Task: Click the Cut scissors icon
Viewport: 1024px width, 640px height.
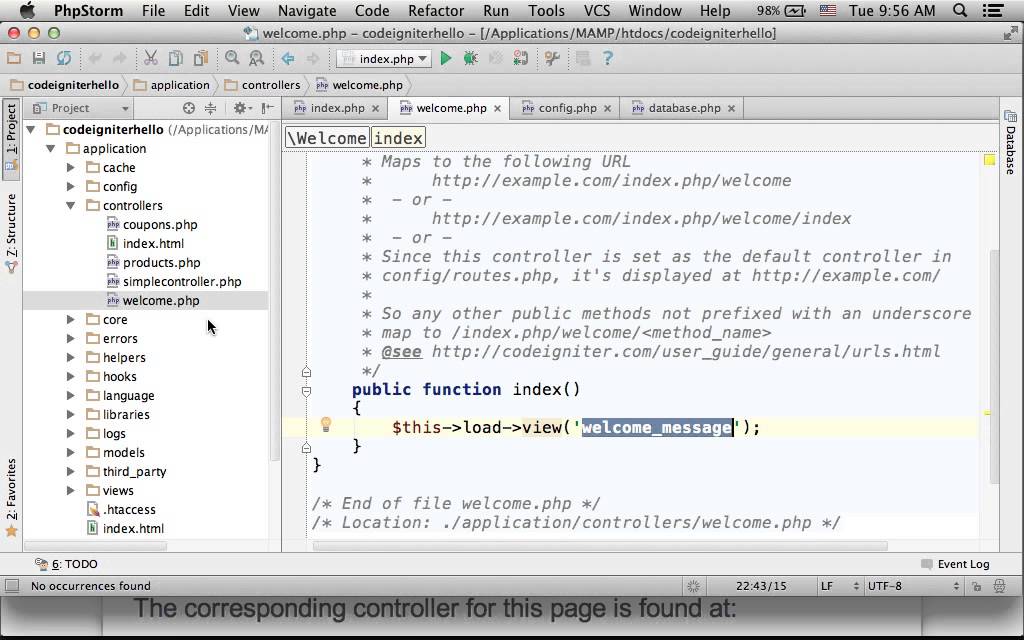Action: [x=150, y=59]
